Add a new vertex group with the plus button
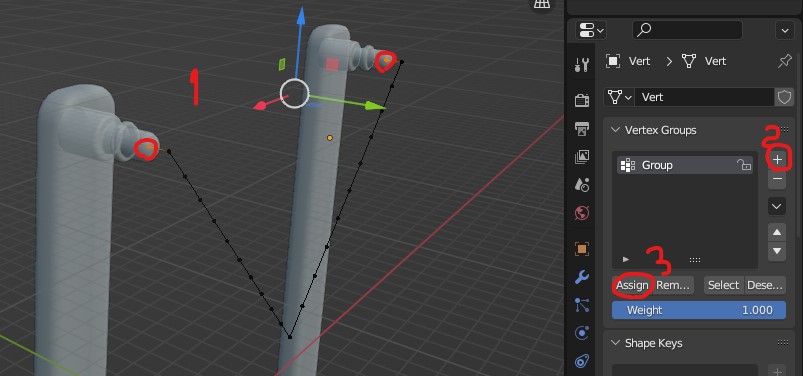Screen dimensions: 803x376 [777, 160]
